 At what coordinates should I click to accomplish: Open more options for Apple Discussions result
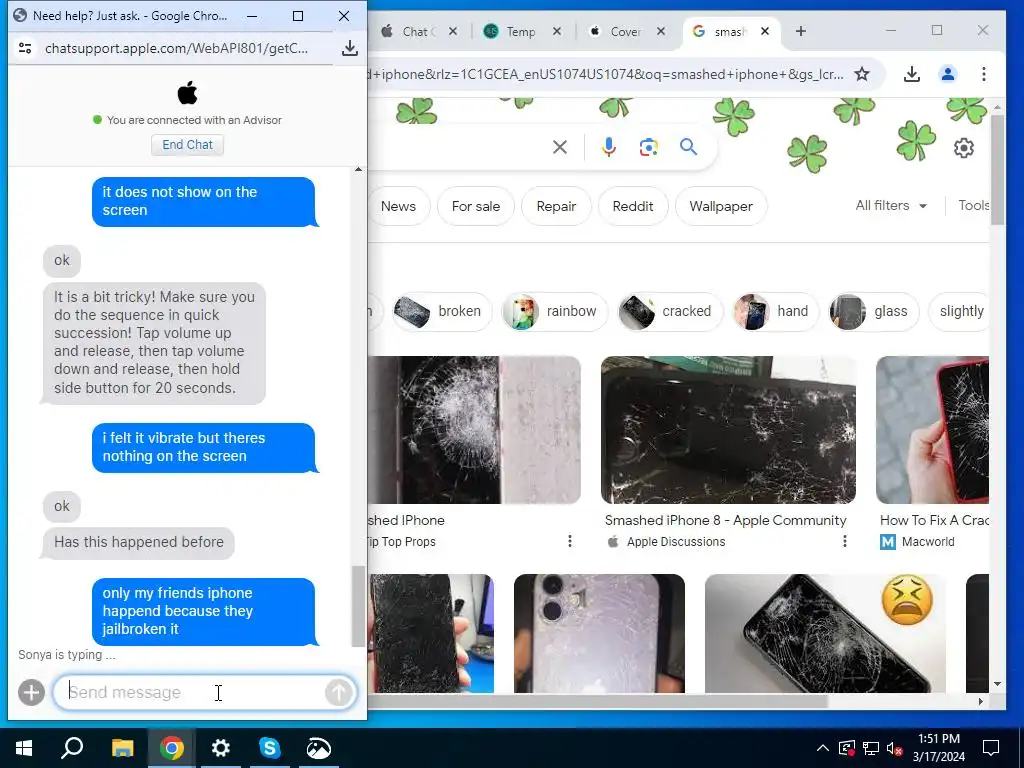(x=844, y=541)
